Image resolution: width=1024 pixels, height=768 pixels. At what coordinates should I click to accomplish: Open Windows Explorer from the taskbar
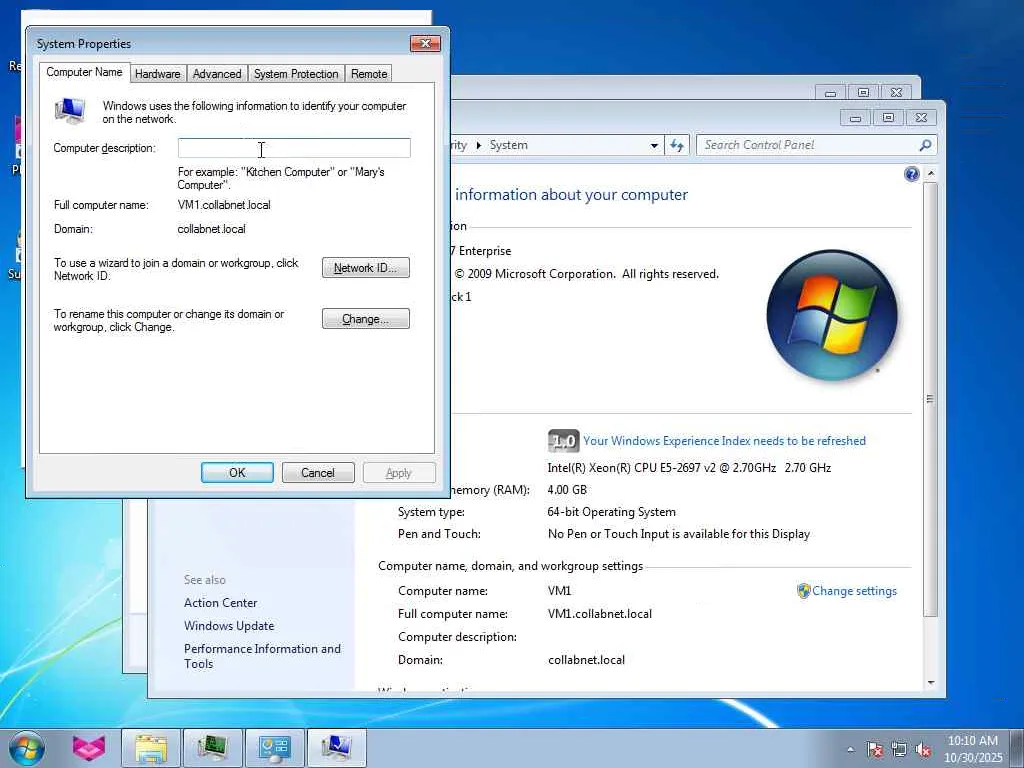click(151, 748)
